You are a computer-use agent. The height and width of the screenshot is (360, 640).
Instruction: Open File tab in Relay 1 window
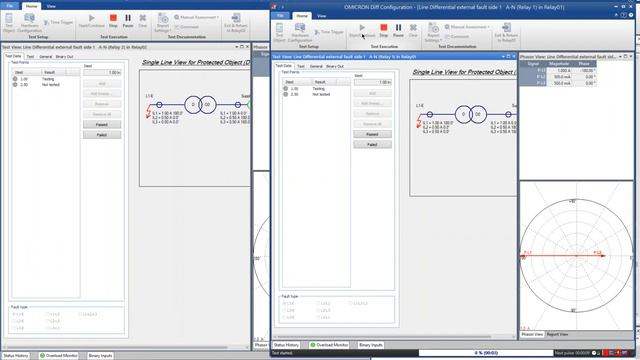(280, 16)
